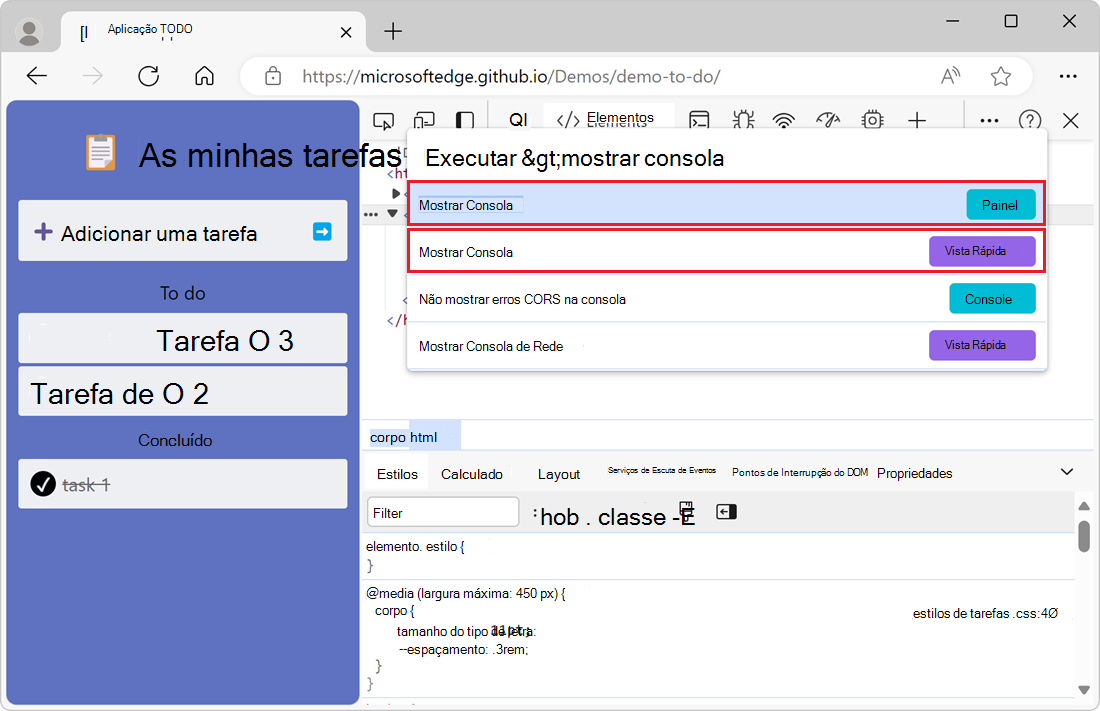Open the debugger bug icon
This screenshot has height=711, width=1100.
743,120
